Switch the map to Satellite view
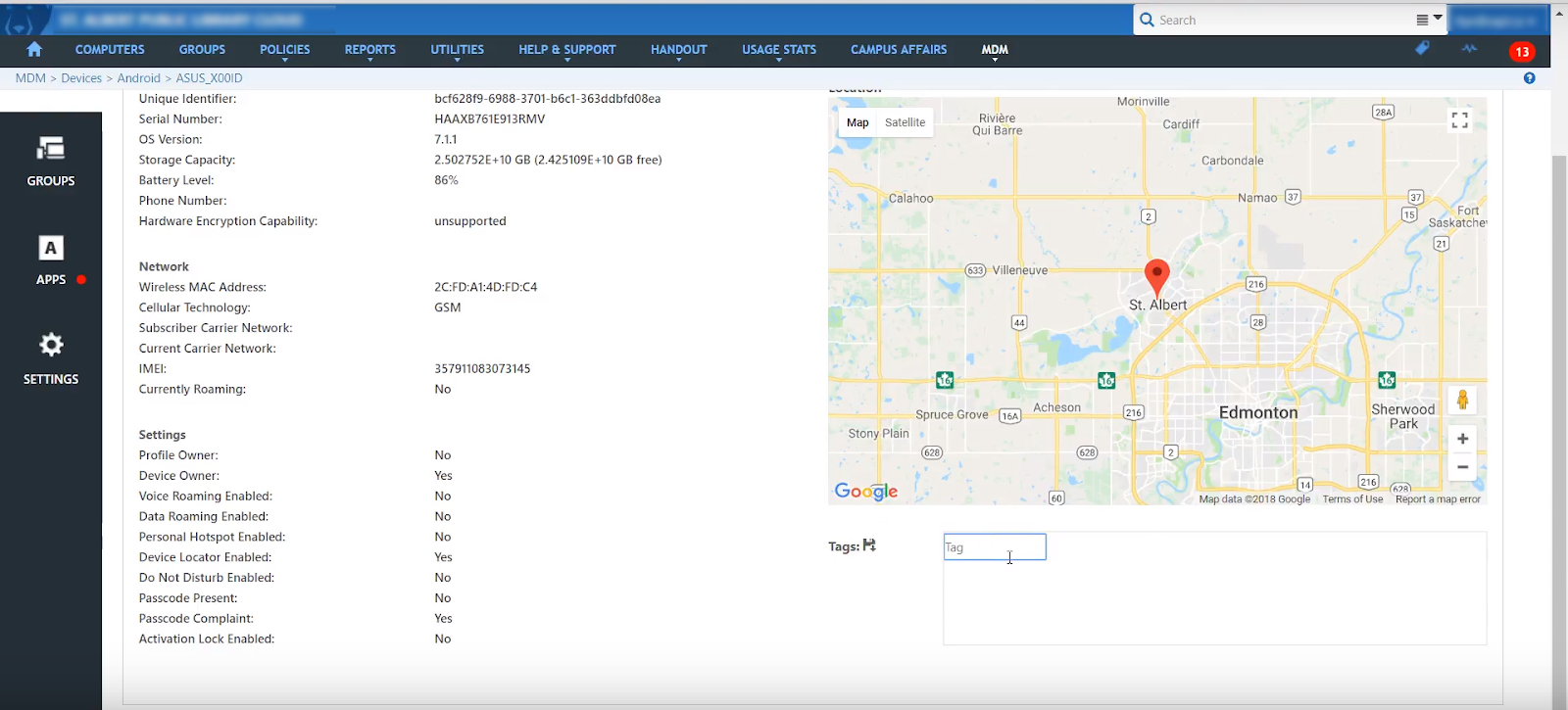The image size is (1568, 710). pos(905,122)
